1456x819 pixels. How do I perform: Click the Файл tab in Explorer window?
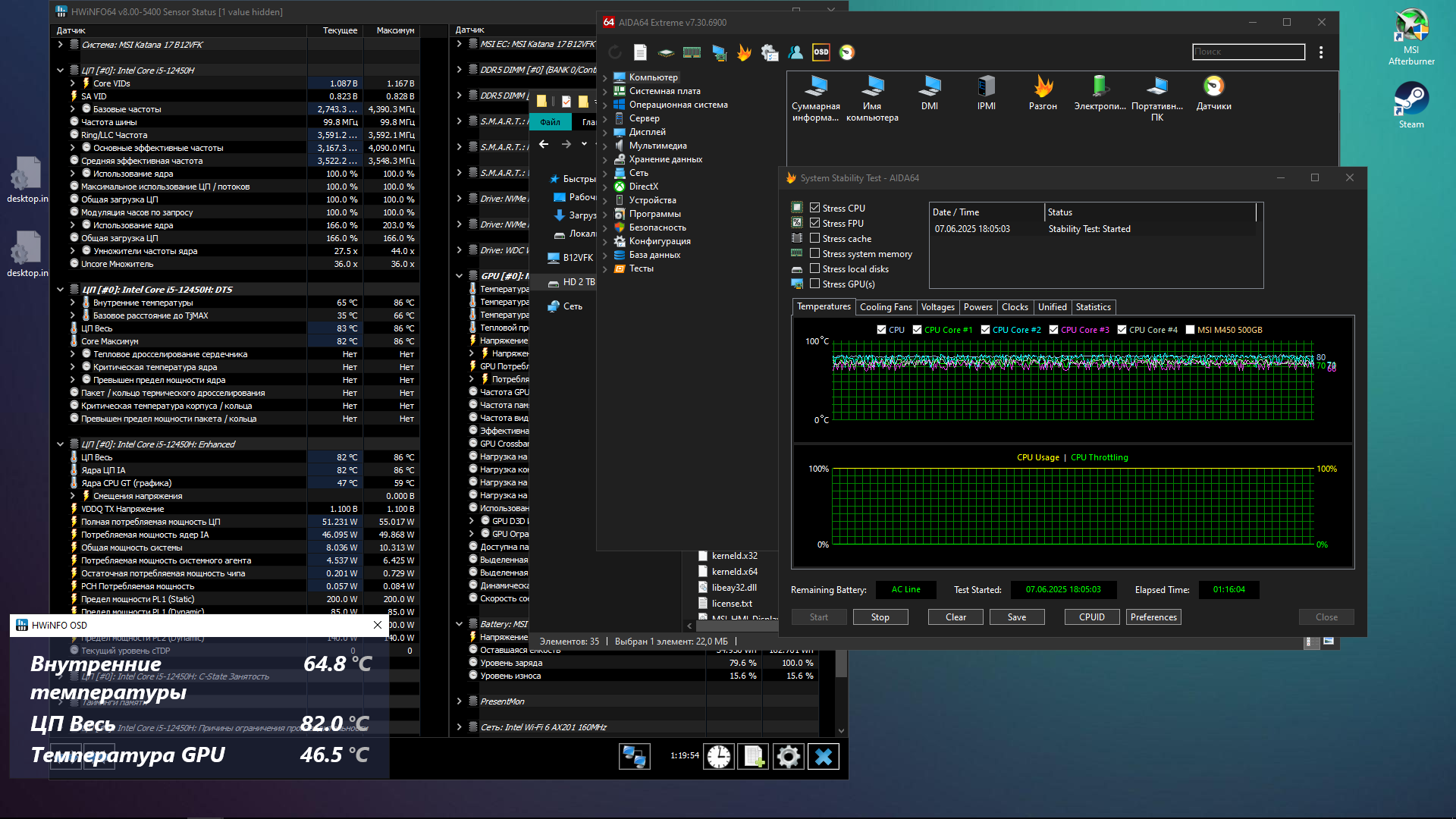551,122
